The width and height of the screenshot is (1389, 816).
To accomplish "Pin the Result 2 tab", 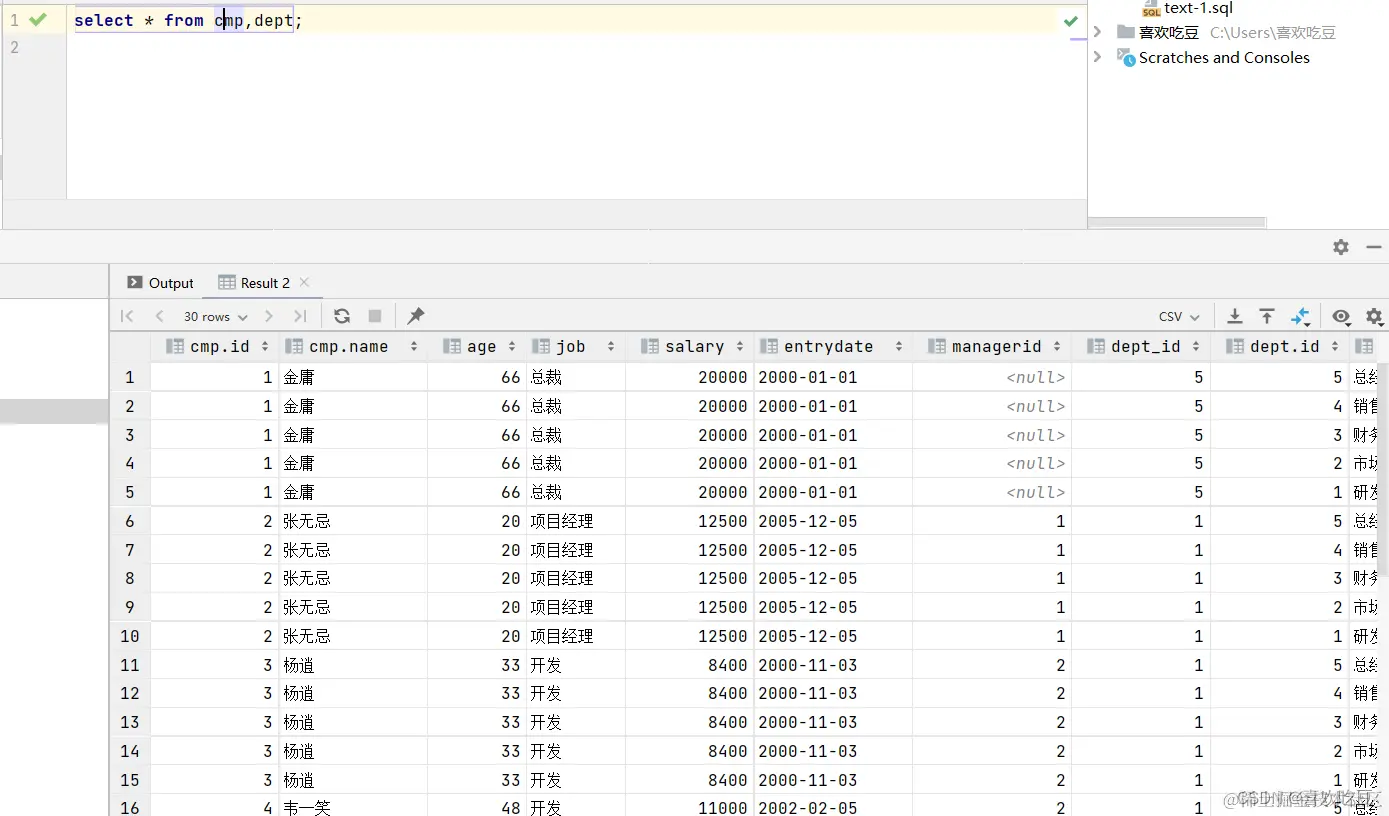I will [416, 316].
